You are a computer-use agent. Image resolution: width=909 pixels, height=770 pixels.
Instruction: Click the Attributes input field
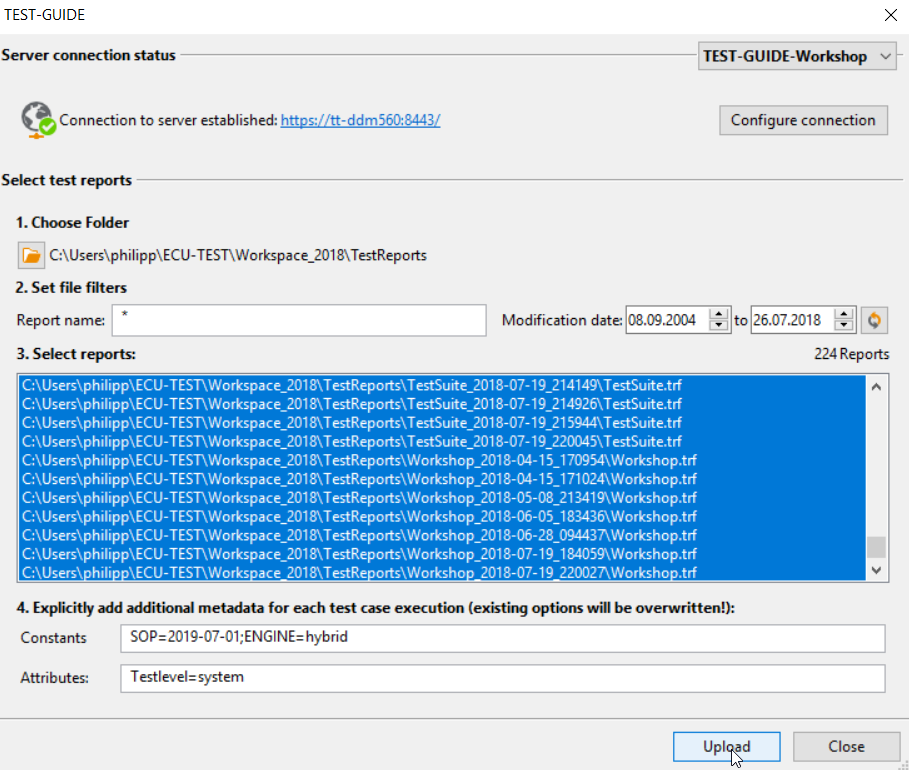coord(502,678)
